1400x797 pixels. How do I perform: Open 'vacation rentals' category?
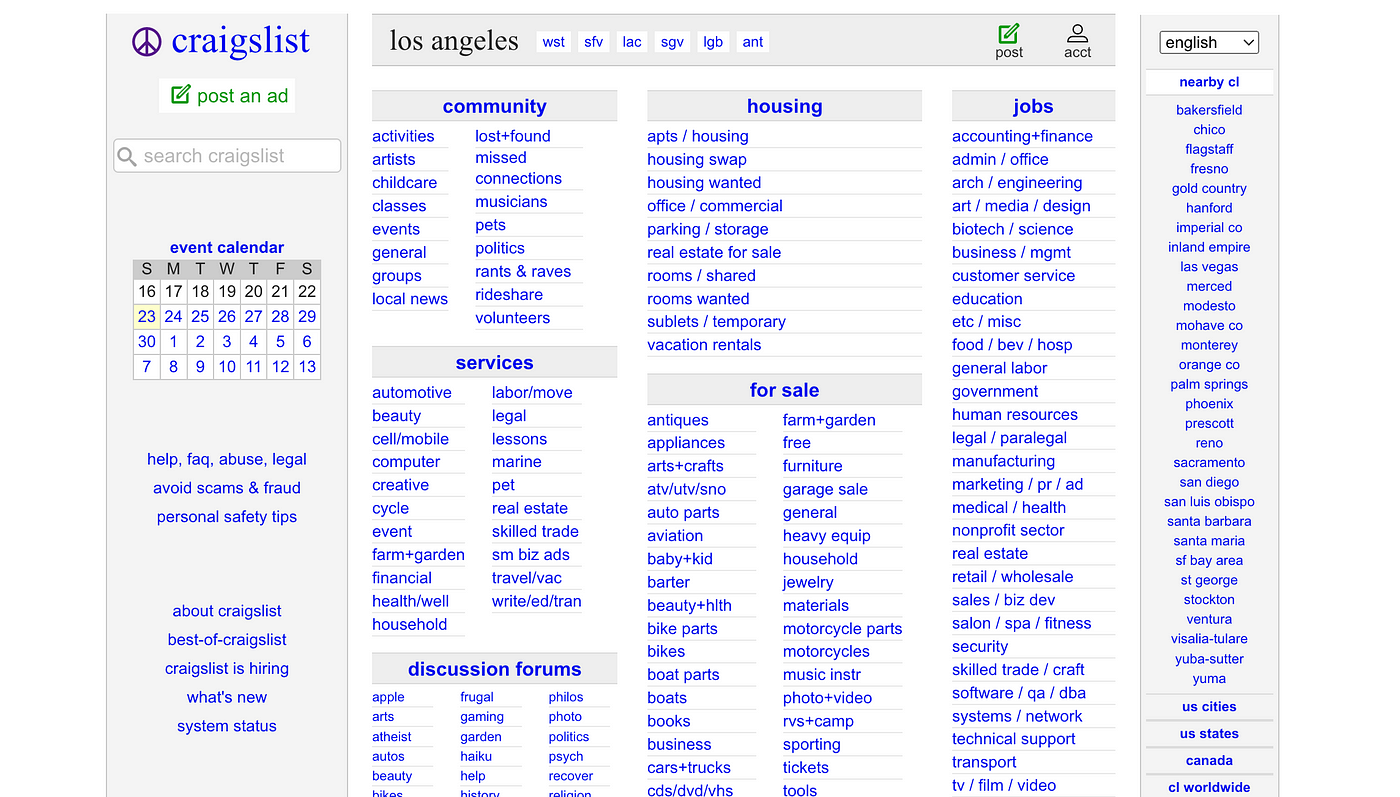(x=704, y=345)
